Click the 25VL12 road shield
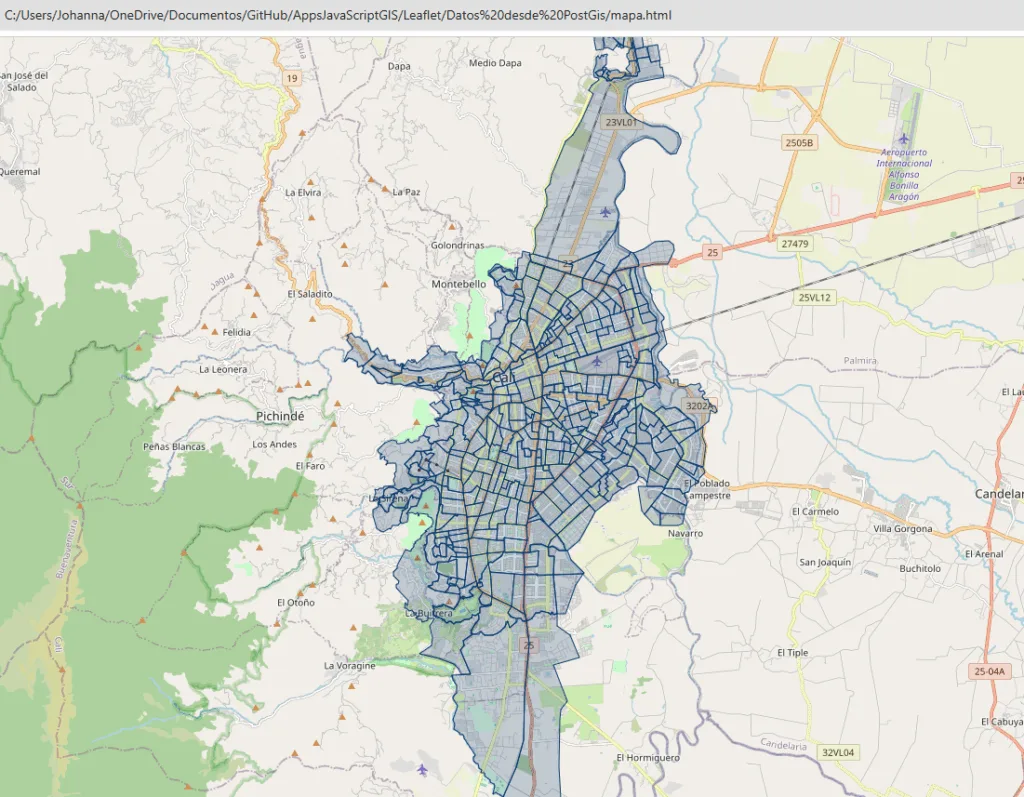The image size is (1024, 797). 814,297
